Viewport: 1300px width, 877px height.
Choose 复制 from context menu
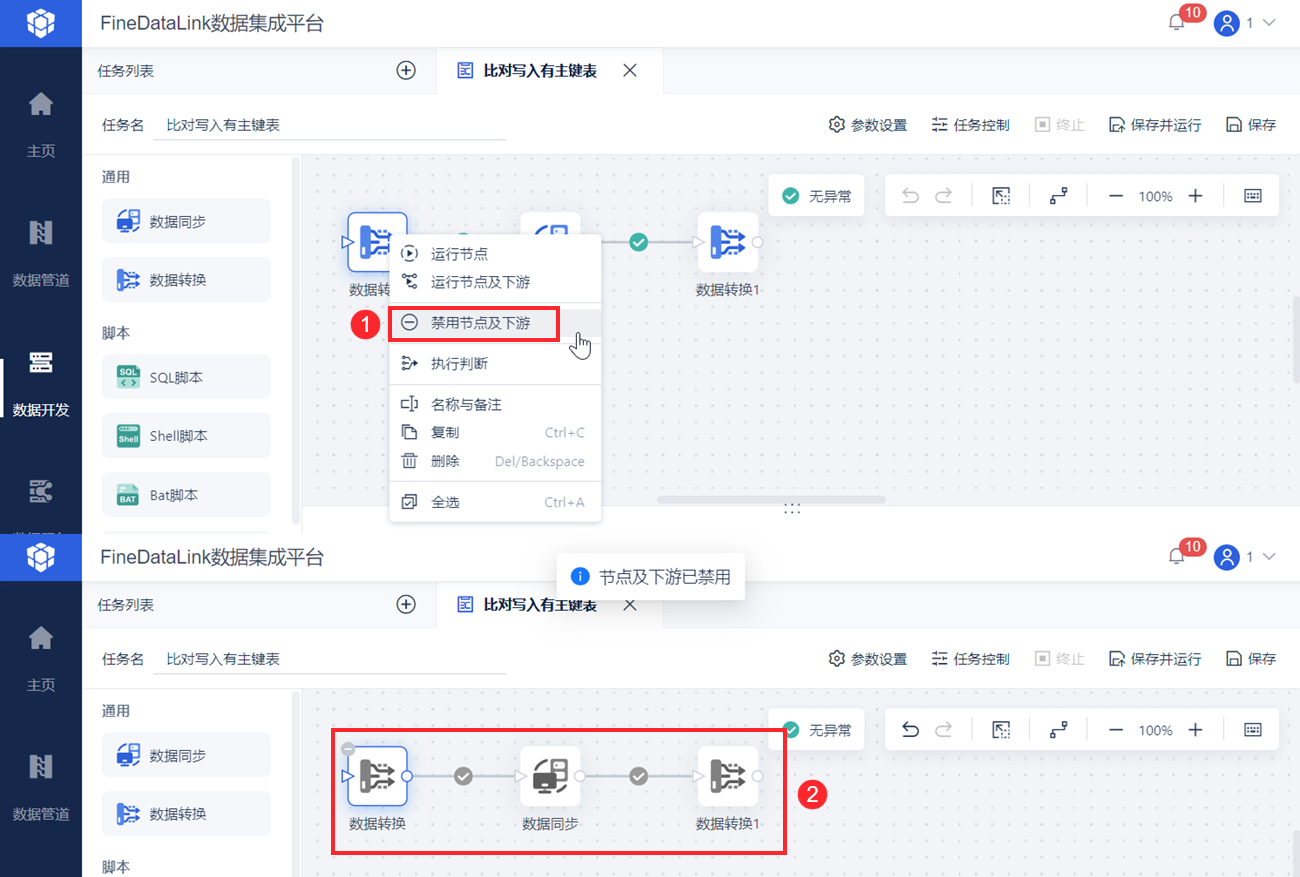(x=495, y=432)
